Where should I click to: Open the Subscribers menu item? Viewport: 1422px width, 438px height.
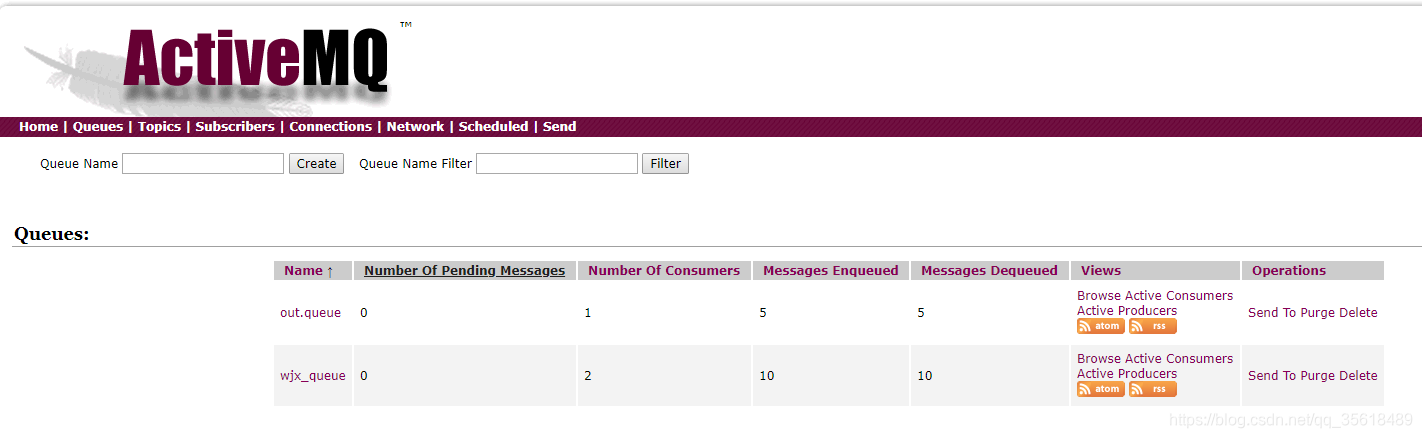coord(235,127)
